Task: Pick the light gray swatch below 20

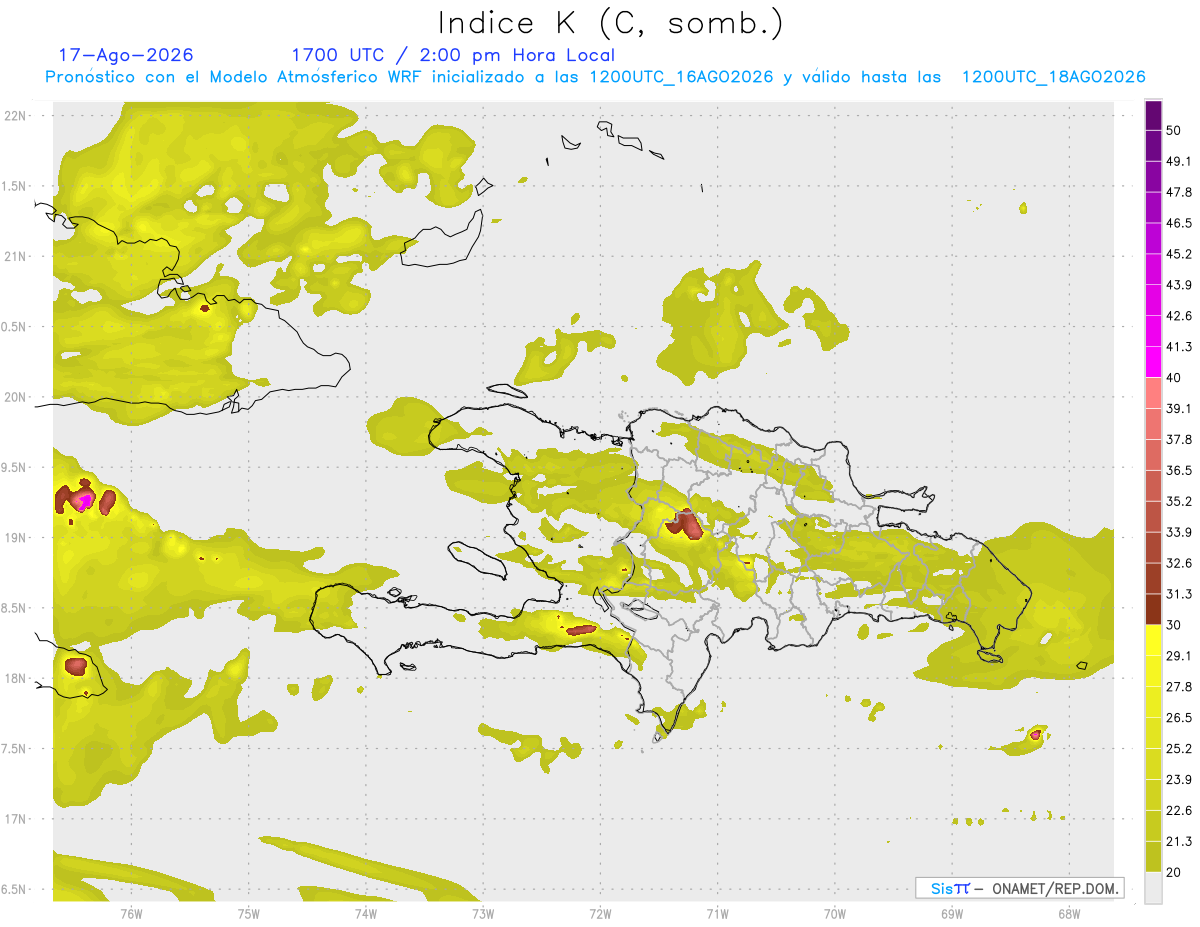Action: (1153, 887)
